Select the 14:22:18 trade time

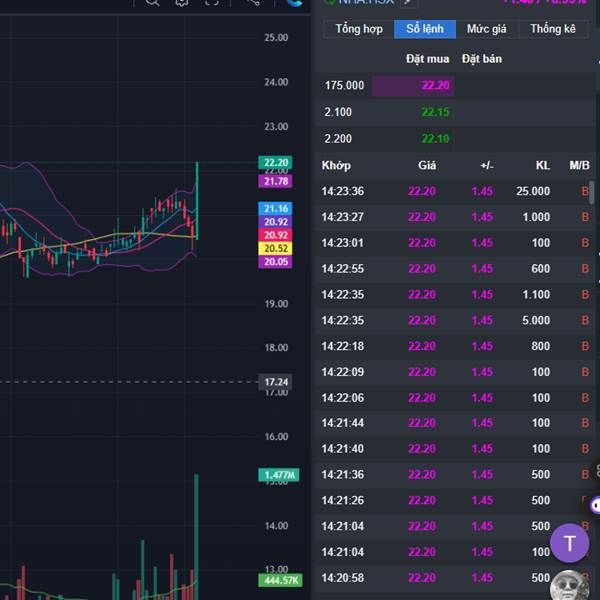tap(343, 346)
